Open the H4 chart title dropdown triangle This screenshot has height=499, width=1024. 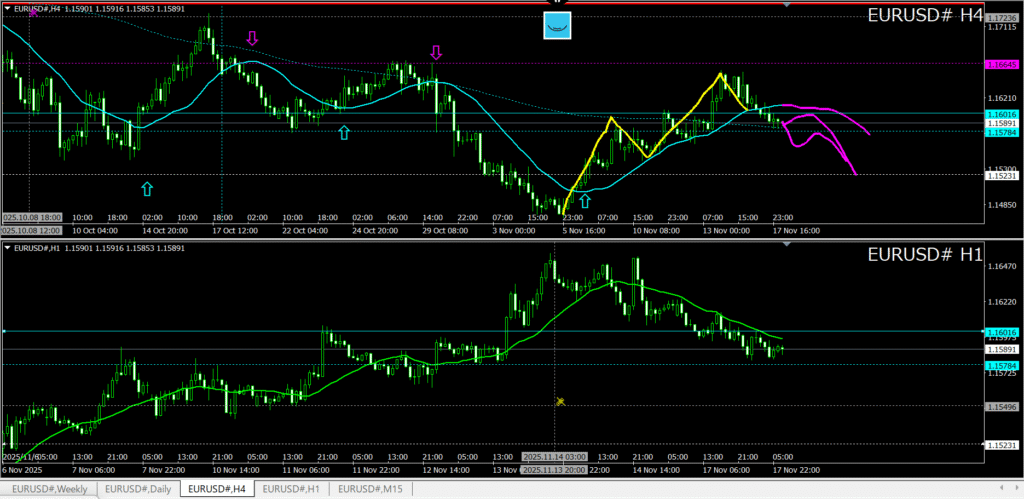tap(8, 9)
